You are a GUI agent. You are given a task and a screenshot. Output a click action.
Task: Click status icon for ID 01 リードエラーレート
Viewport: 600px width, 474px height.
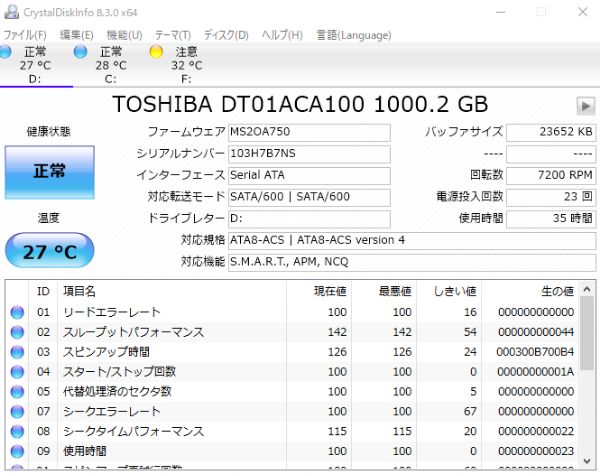(x=17, y=313)
